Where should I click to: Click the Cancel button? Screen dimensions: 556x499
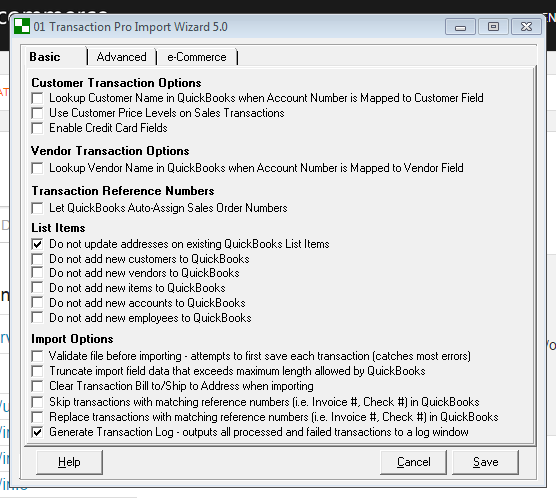413,462
